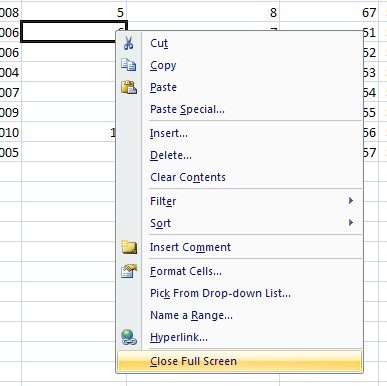Click the Insert Comment note icon
This screenshot has width=387, height=386.
click(x=129, y=247)
